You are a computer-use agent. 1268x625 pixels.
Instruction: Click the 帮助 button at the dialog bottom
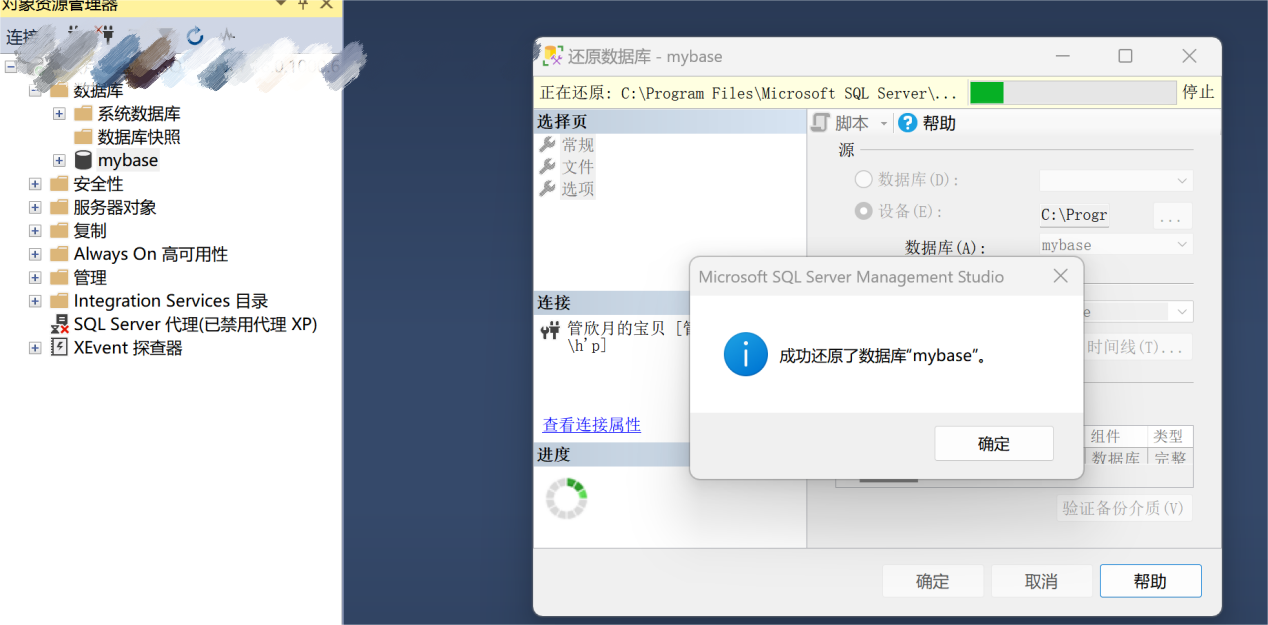[1150, 581]
